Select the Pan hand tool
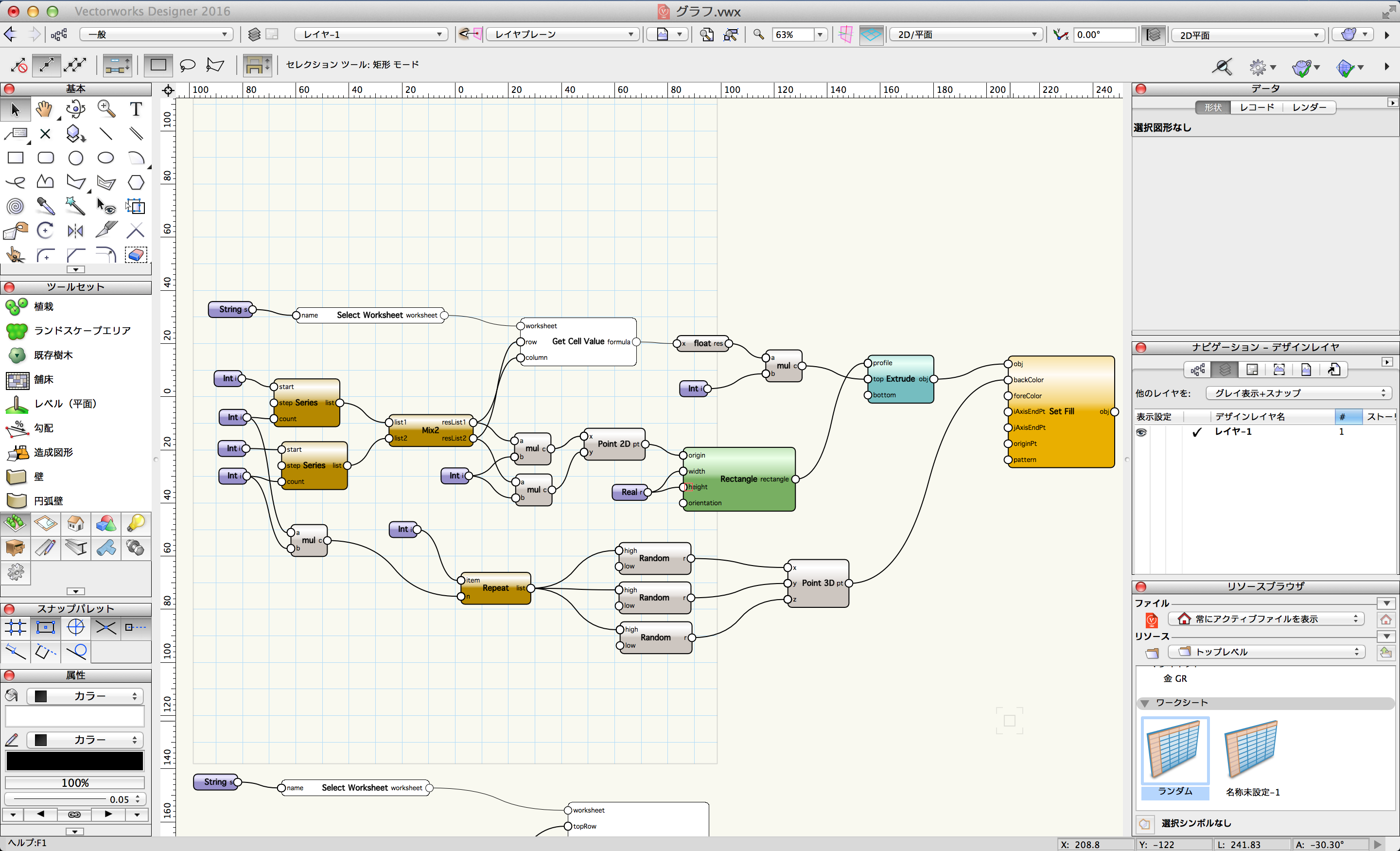This screenshot has height=851, width=1400. [44, 109]
